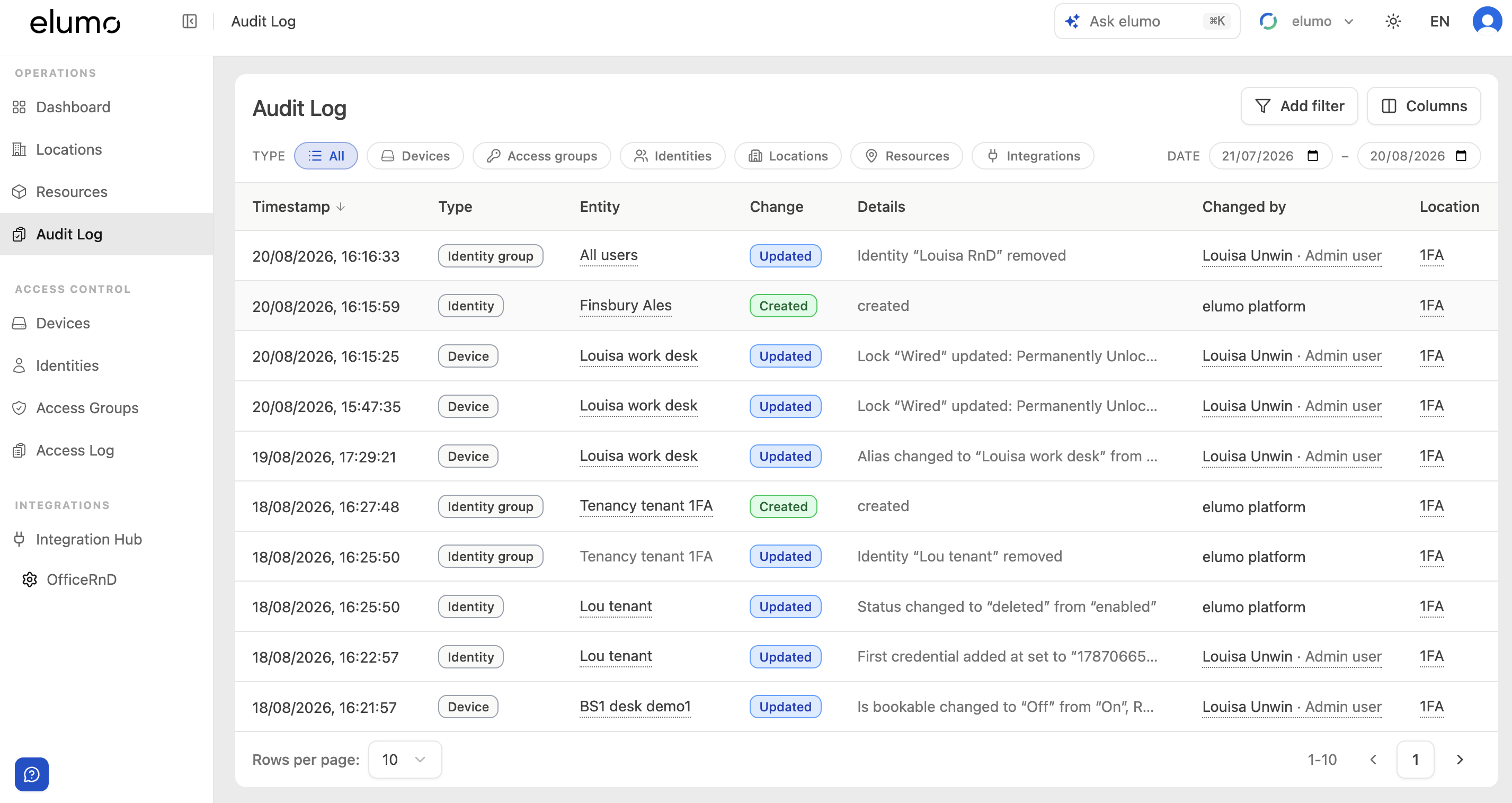The width and height of the screenshot is (1512, 803).
Task: Sort by Timestamp arrow icon
Action: [x=341, y=207]
